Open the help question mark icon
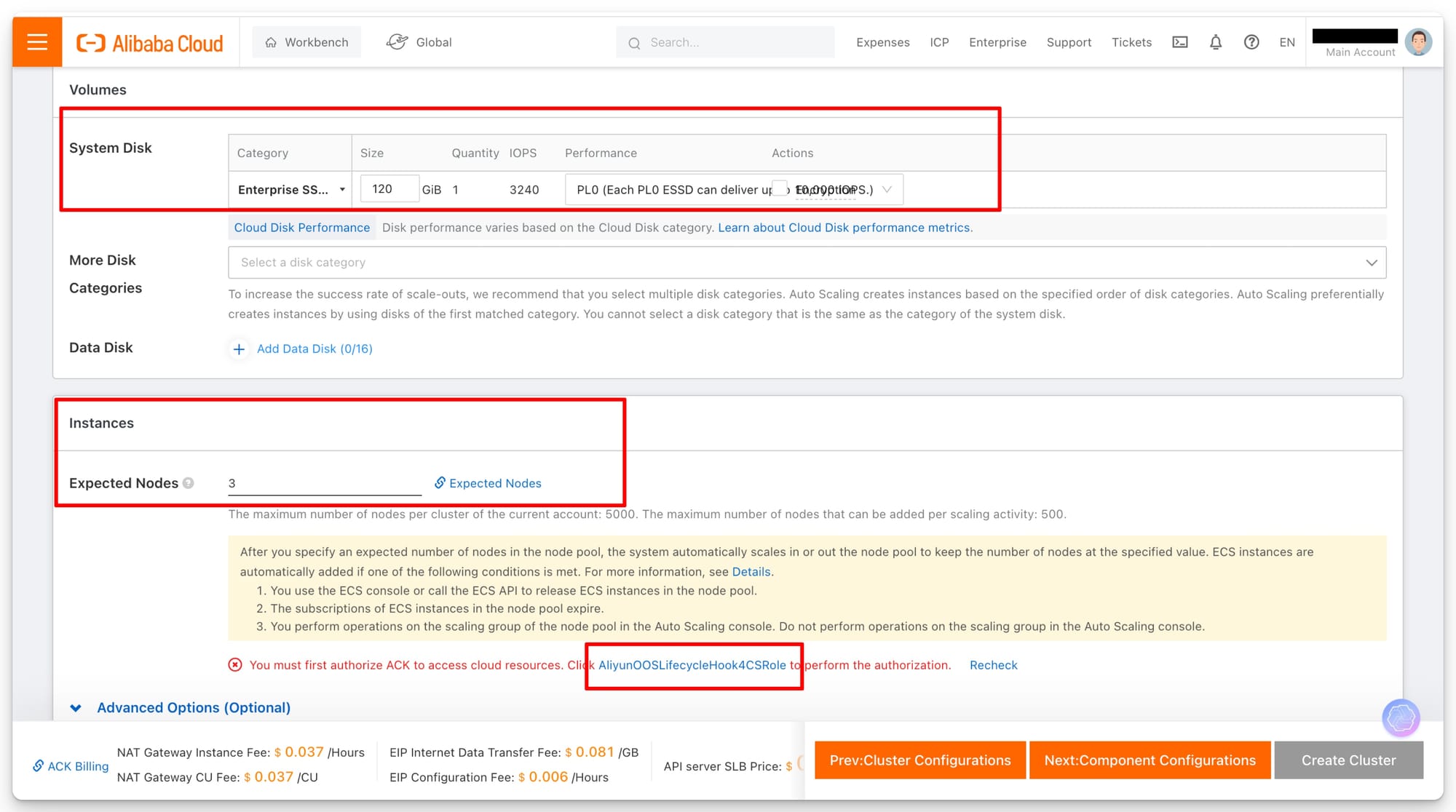1456x812 pixels. 1251,42
